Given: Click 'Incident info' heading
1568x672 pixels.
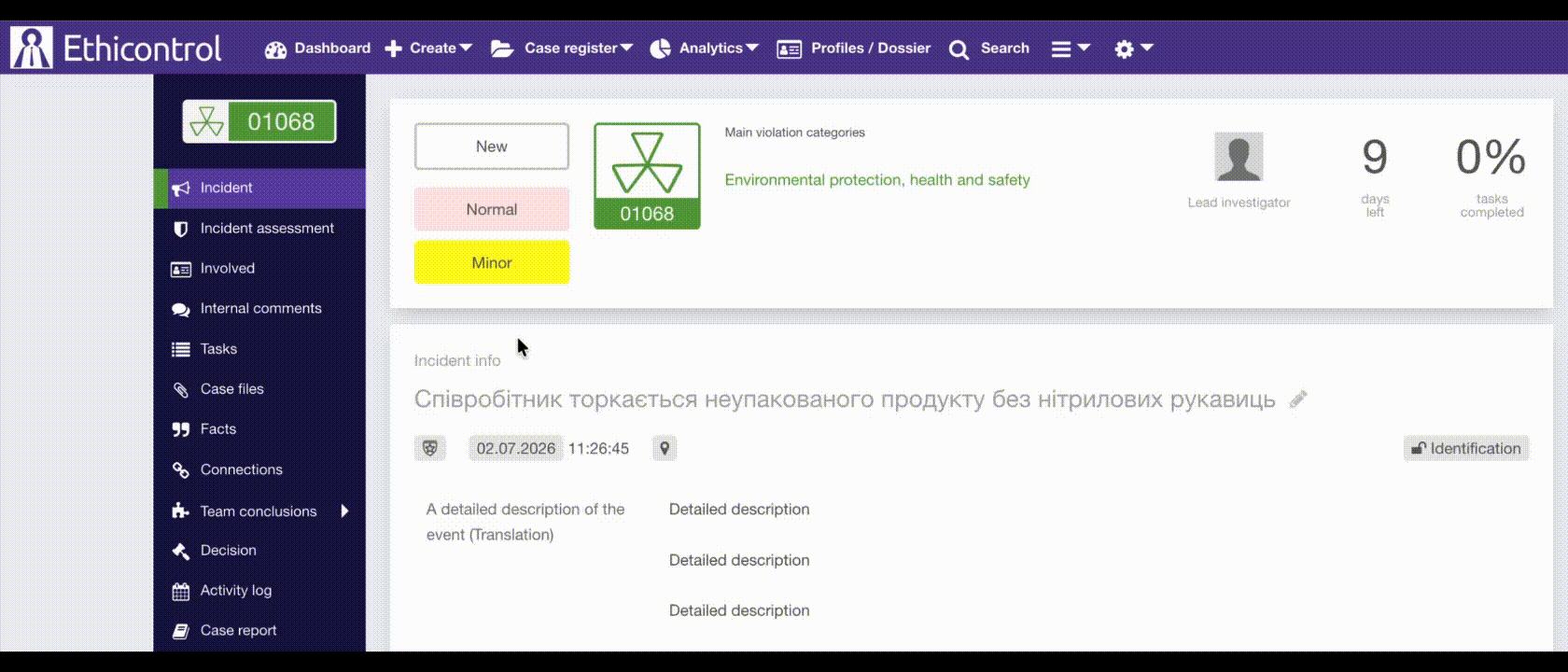Looking at the screenshot, I should (x=457, y=360).
